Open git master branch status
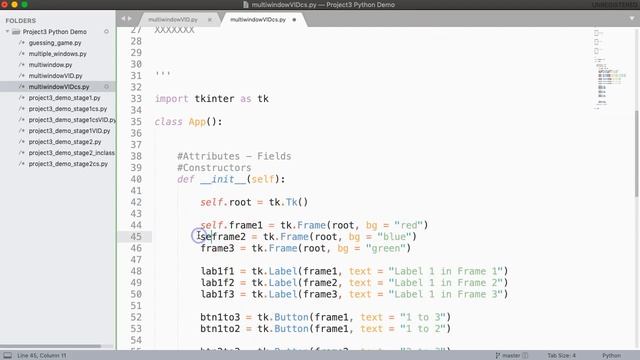640x360 pixels. pyautogui.click(x=511, y=356)
